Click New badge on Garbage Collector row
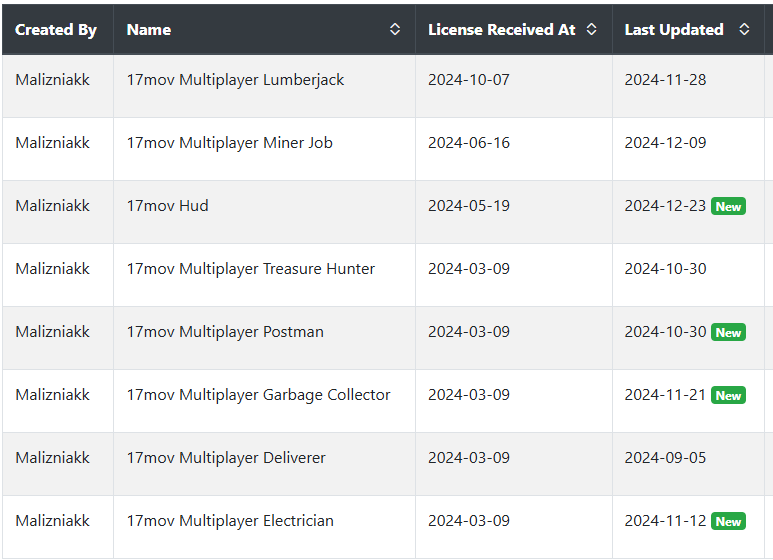 click(728, 395)
